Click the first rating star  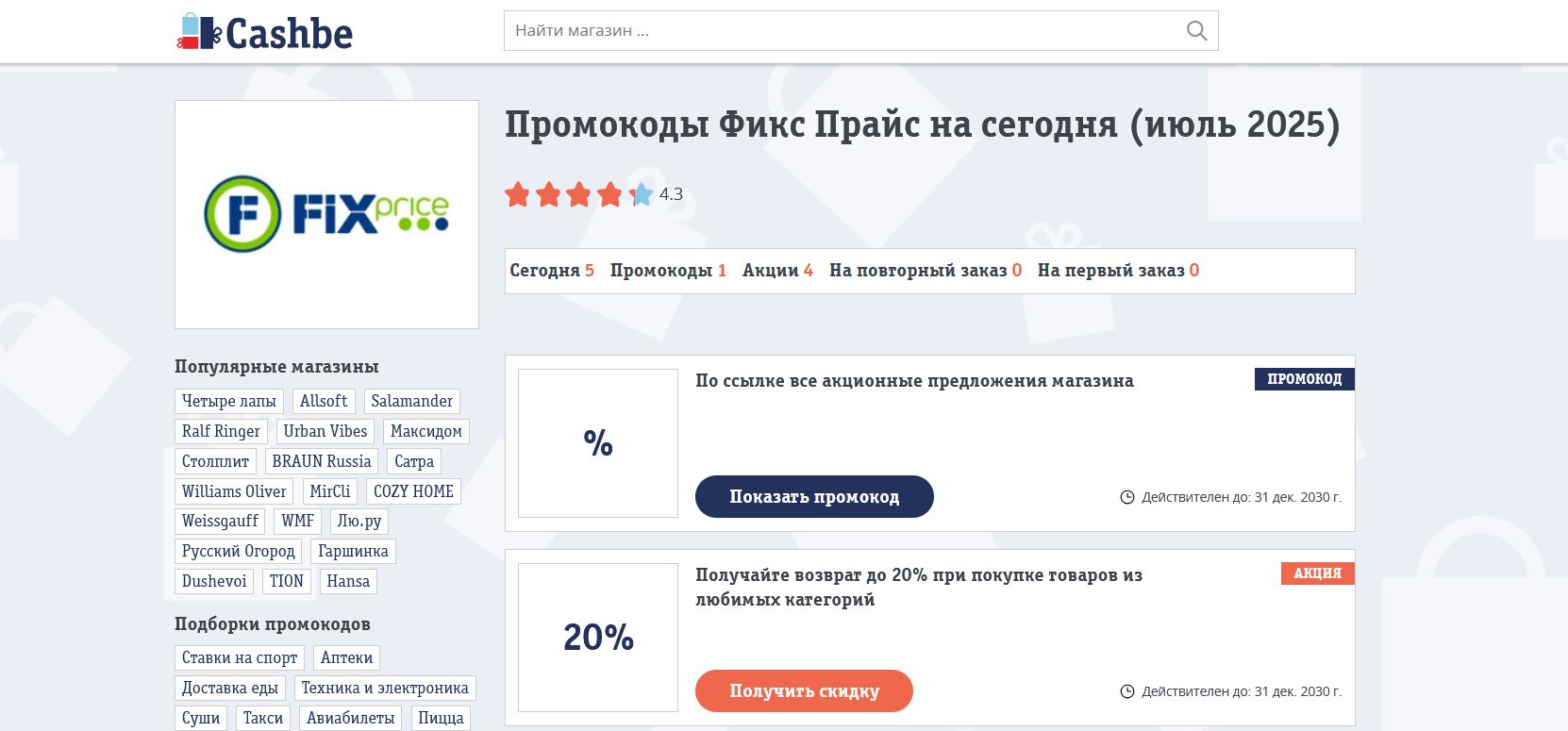pyautogui.click(x=517, y=194)
